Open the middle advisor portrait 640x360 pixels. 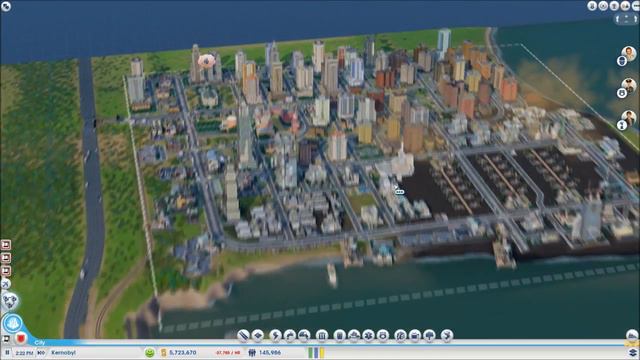[x=629, y=85]
